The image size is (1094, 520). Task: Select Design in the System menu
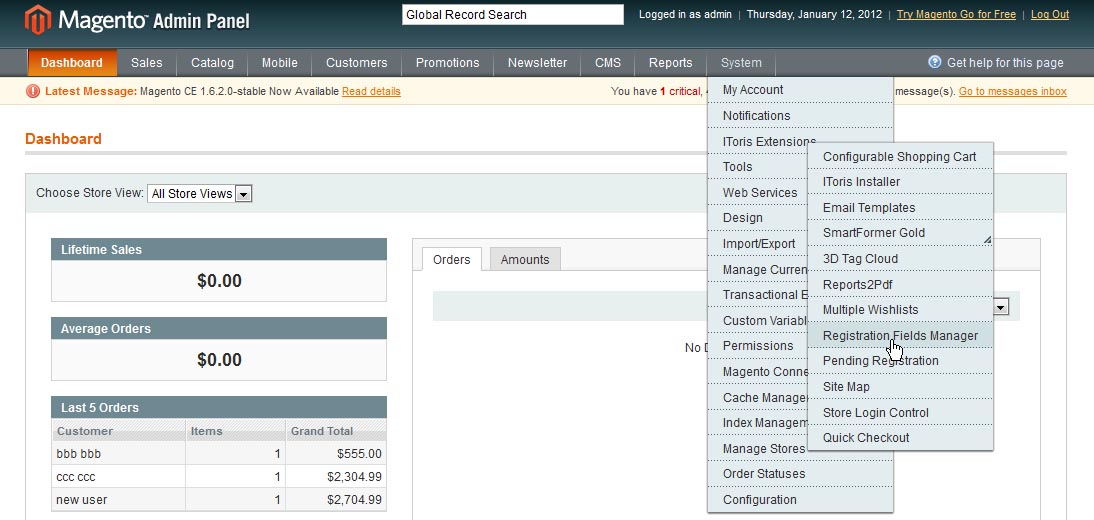pyautogui.click(x=758, y=218)
